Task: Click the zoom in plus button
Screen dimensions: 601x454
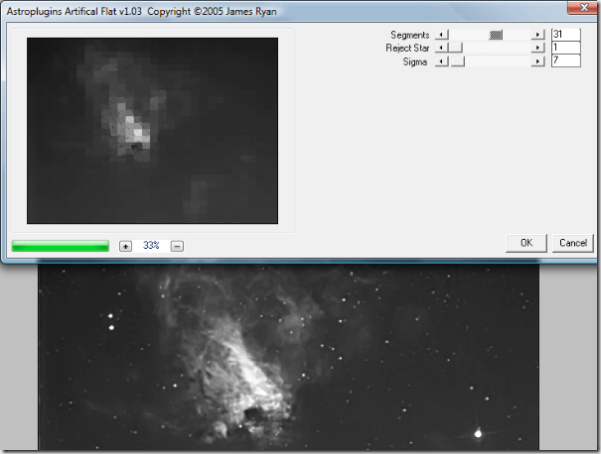Action: point(125,245)
